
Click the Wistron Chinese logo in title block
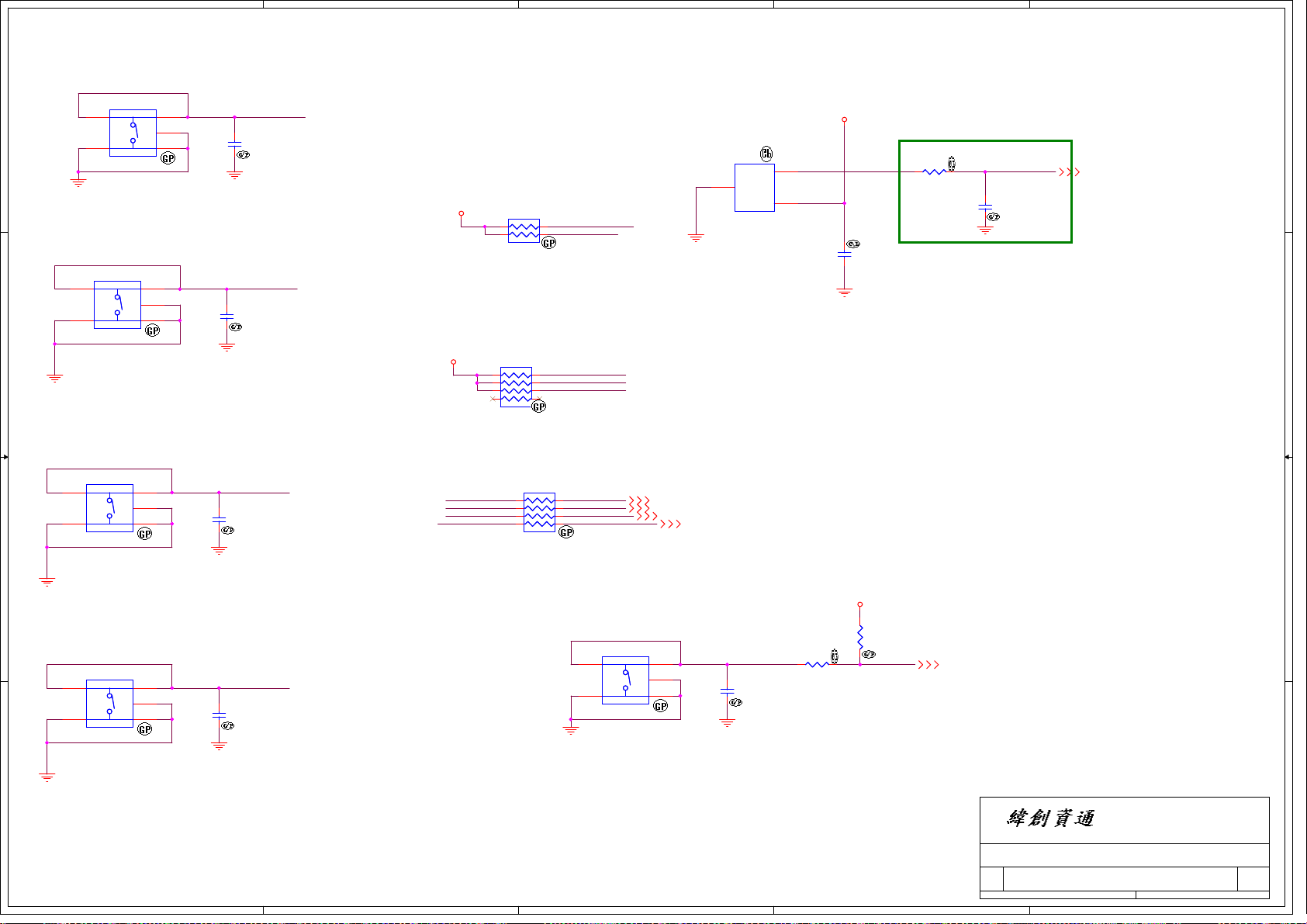[x=1050, y=818]
